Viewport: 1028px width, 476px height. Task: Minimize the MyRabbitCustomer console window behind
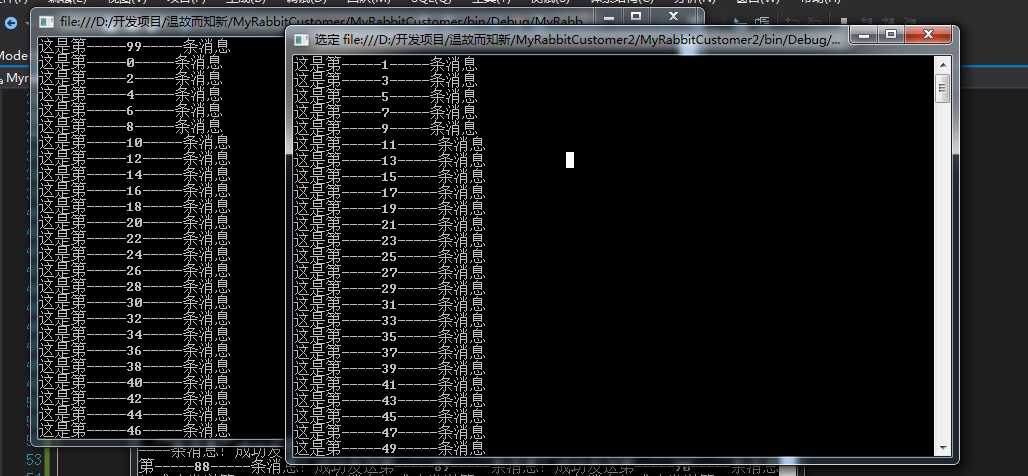click(609, 16)
